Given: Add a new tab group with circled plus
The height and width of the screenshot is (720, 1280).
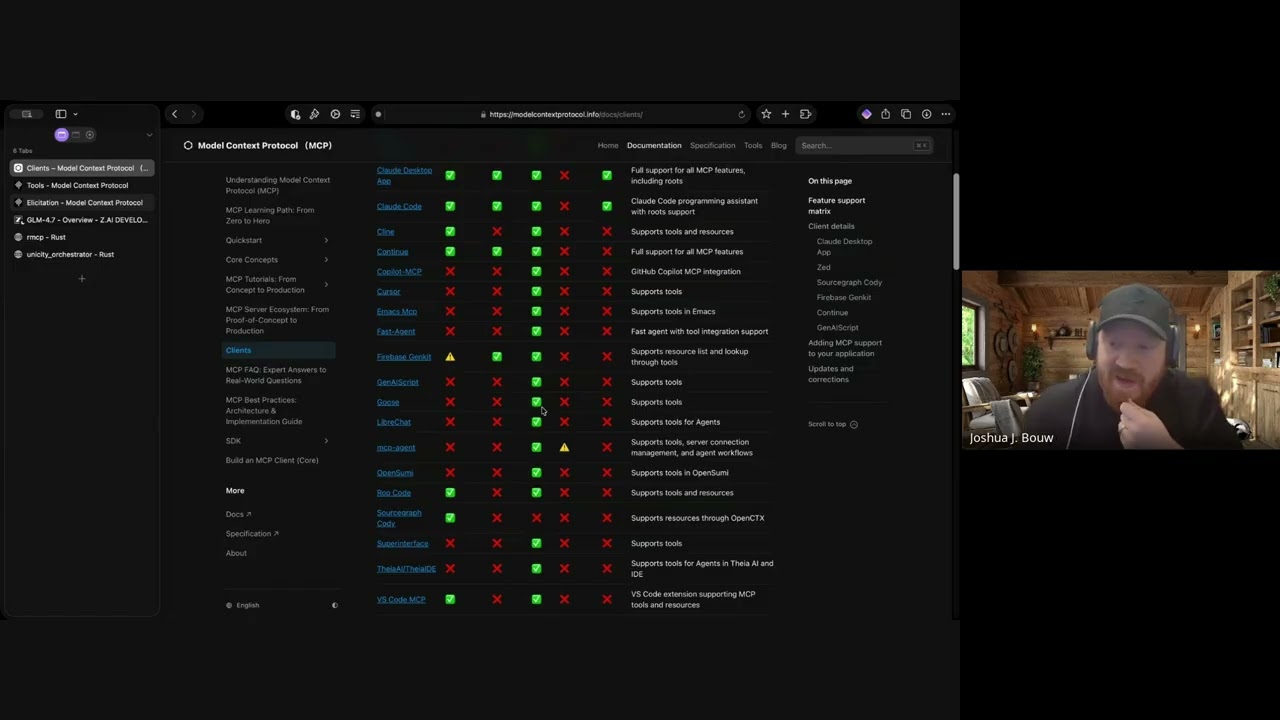Looking at the screenshot, I should (x=89, y=134).
